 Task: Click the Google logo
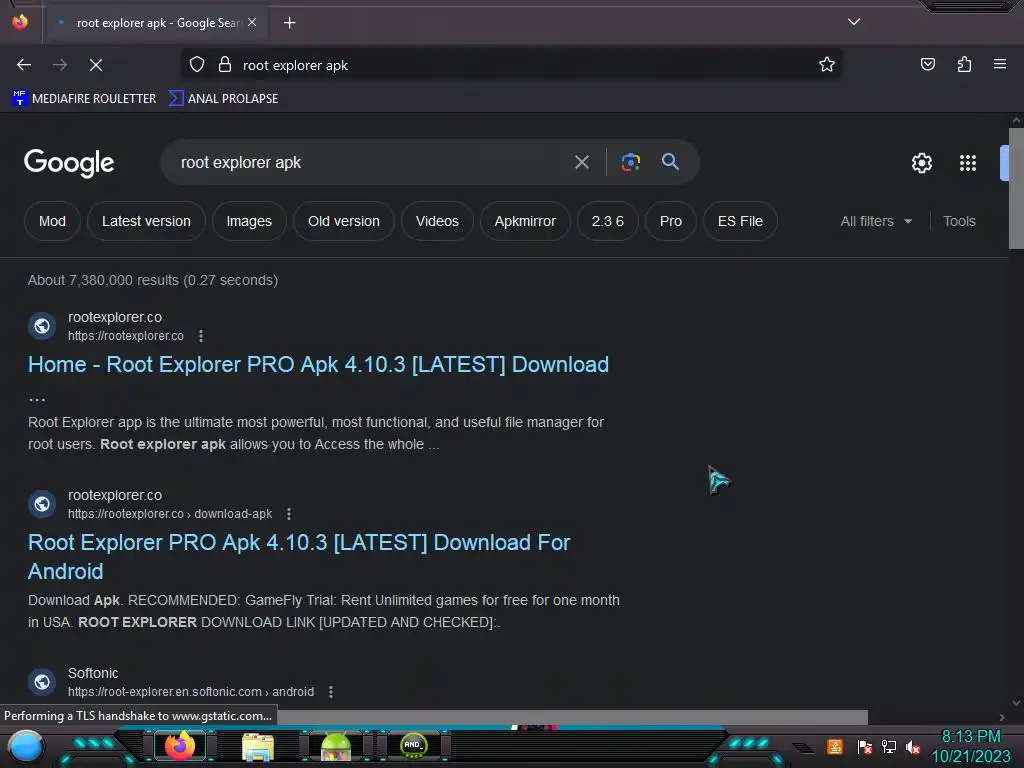(69, 163)
